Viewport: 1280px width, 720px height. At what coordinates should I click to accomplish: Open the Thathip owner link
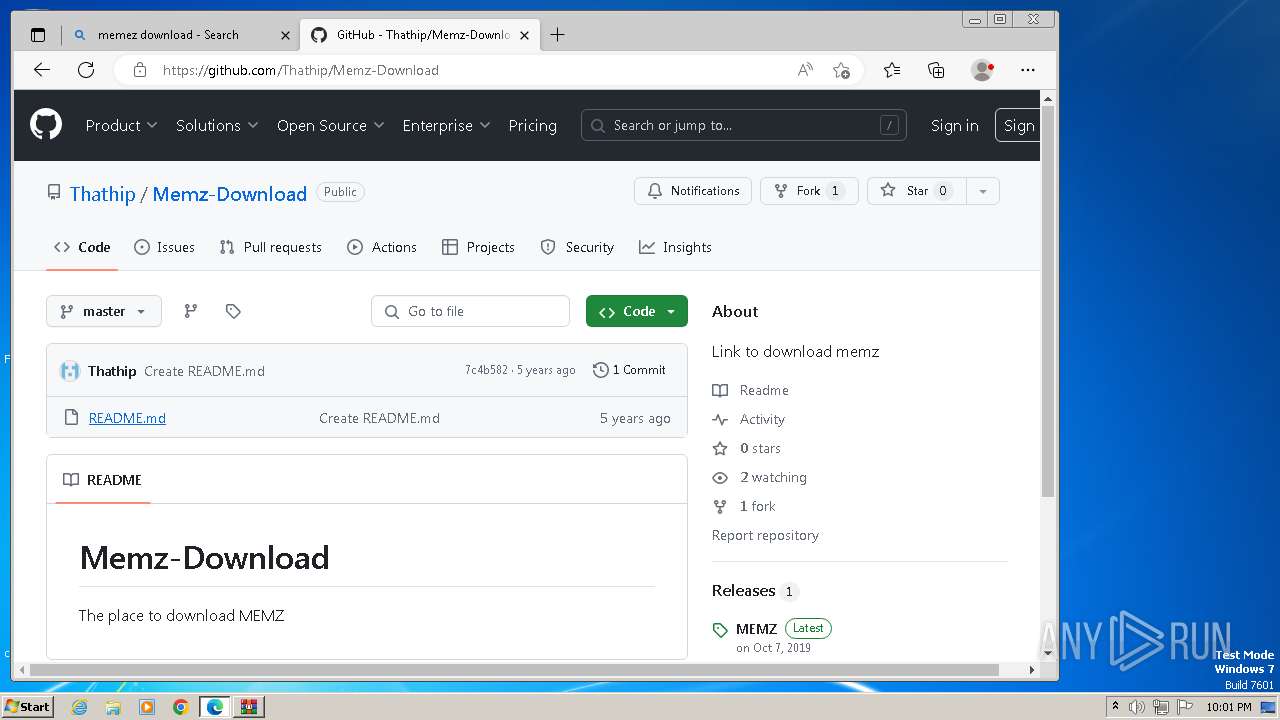click(x=102, y=194)
